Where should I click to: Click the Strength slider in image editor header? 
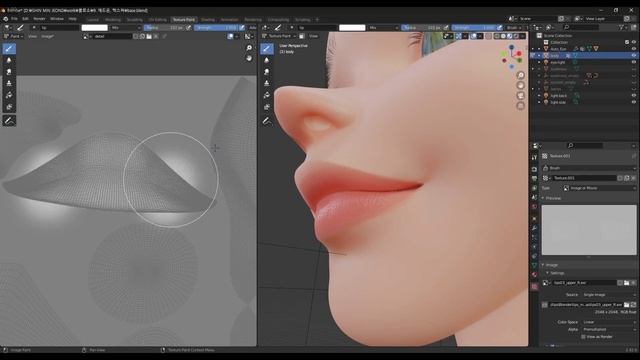tap(216, 27)
